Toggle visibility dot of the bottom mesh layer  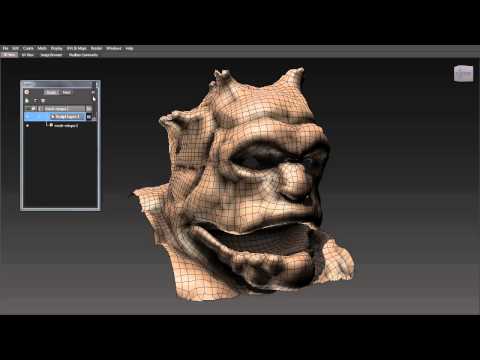27,126
